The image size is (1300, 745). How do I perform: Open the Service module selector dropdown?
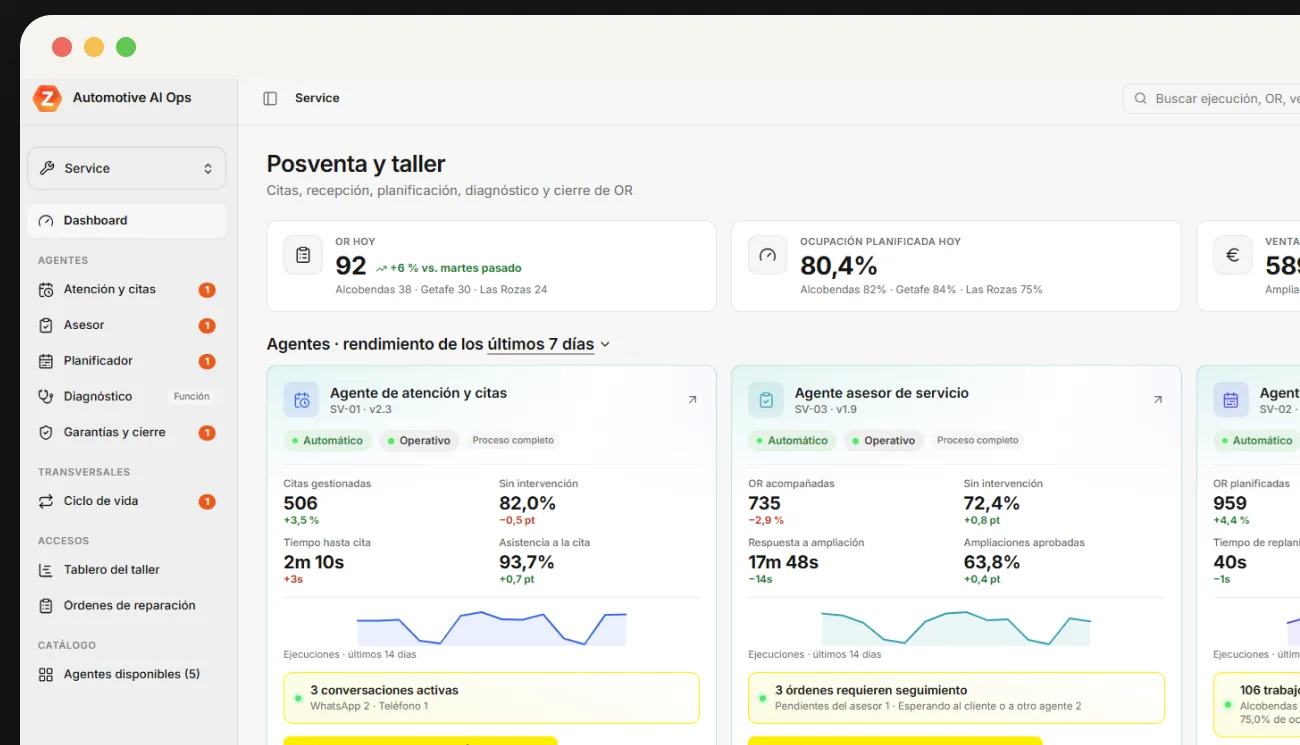pyautogui.click(x=127, y=168)
